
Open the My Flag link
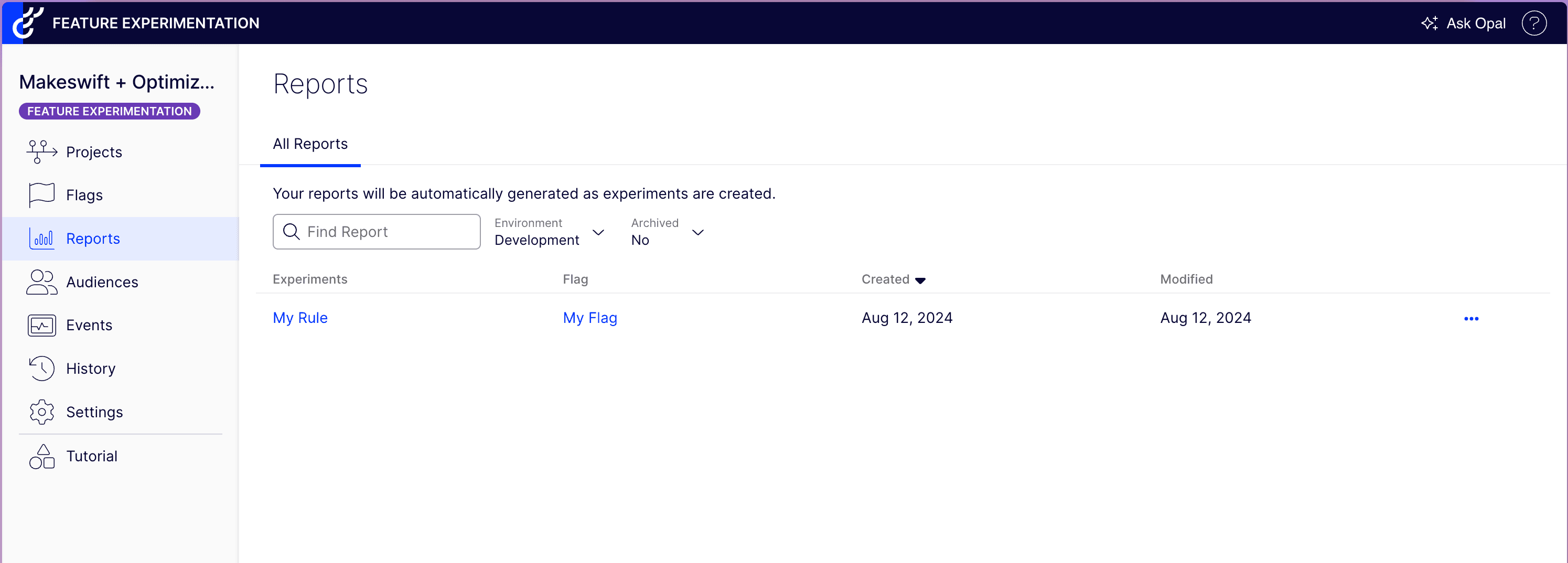point(589,318)
